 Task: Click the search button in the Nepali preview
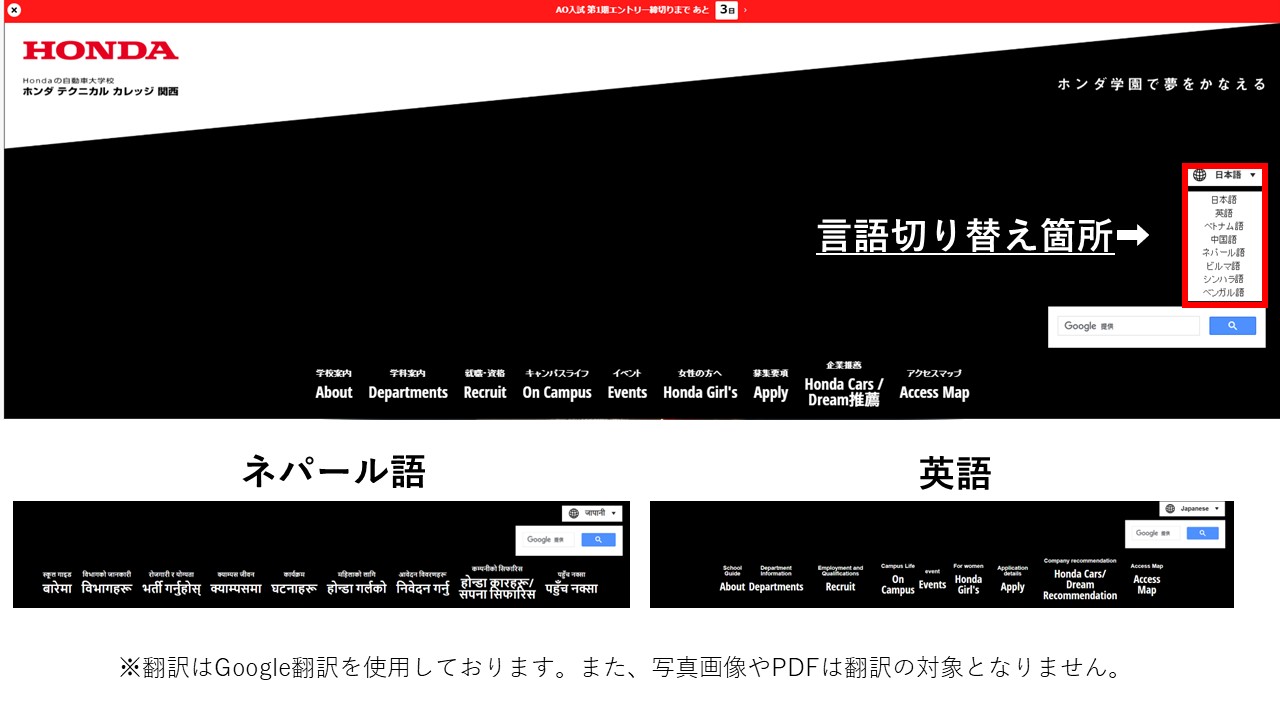pyautogui.click(x=599, y=539)
